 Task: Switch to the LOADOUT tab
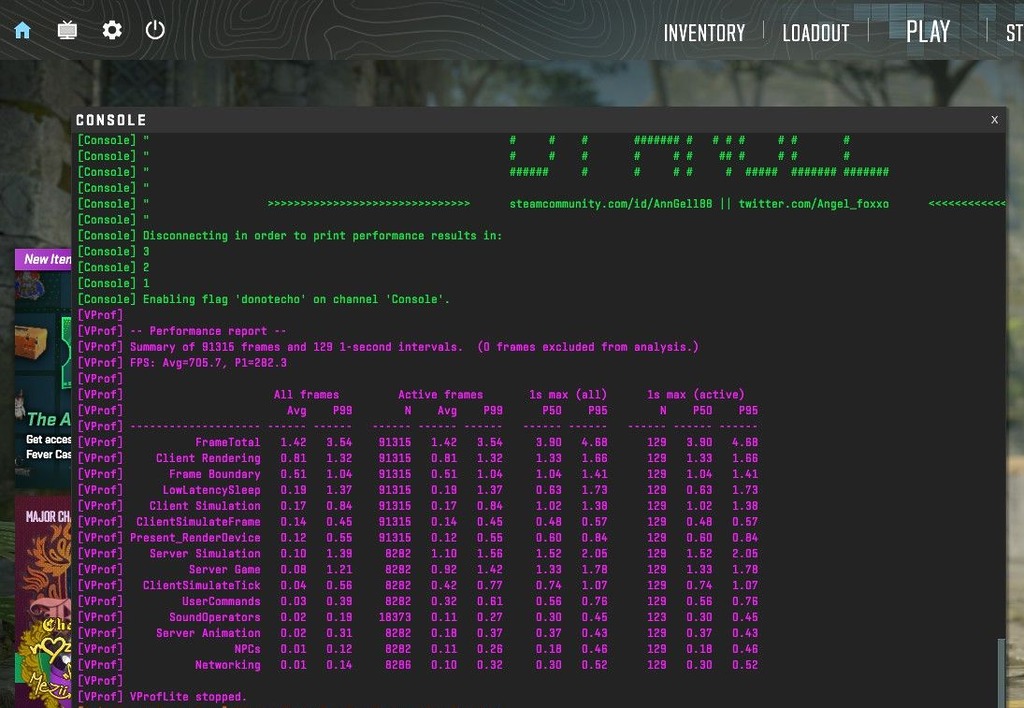pos(815,33)
